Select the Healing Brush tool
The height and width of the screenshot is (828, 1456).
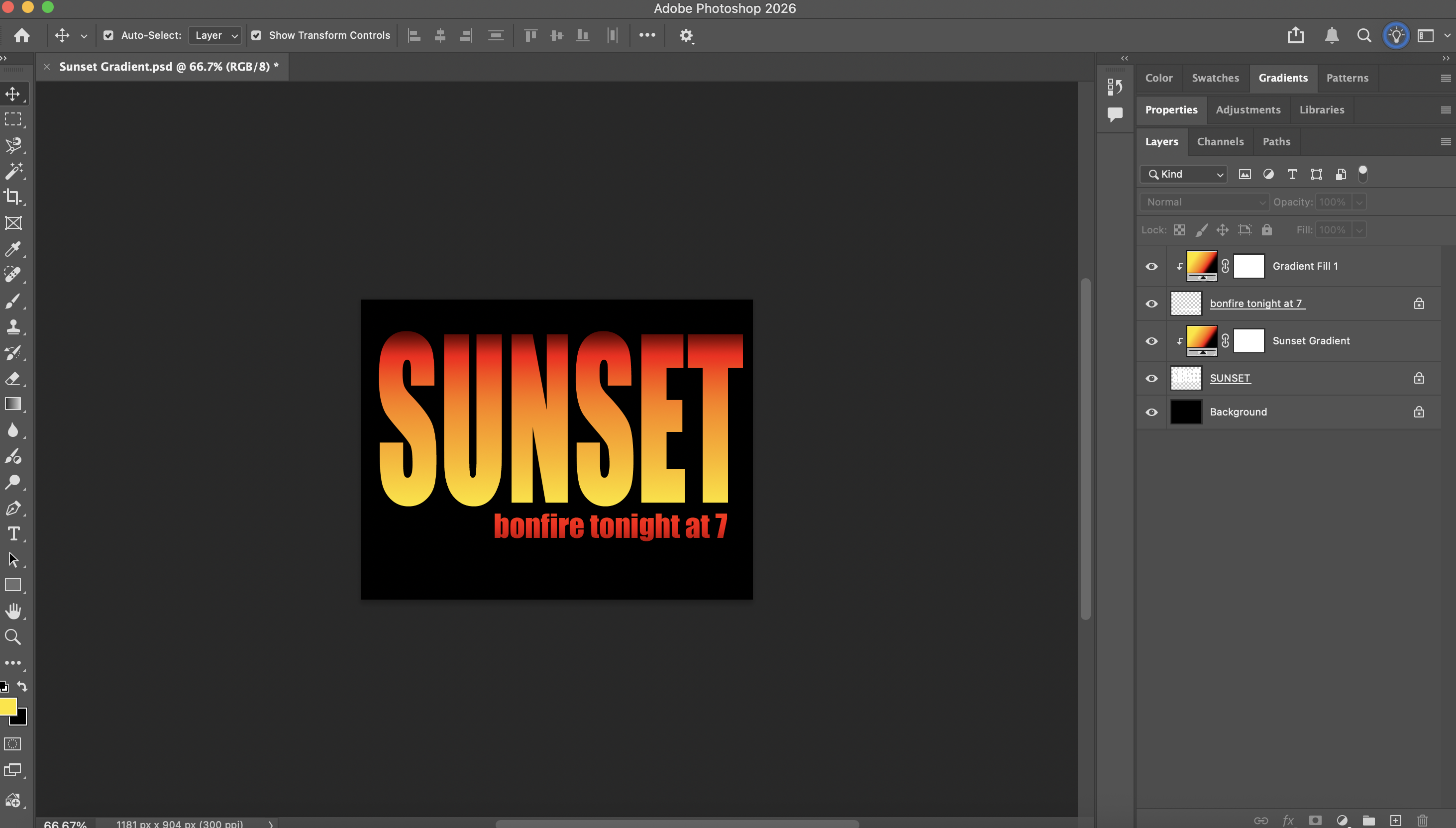[x=13, y=275]
